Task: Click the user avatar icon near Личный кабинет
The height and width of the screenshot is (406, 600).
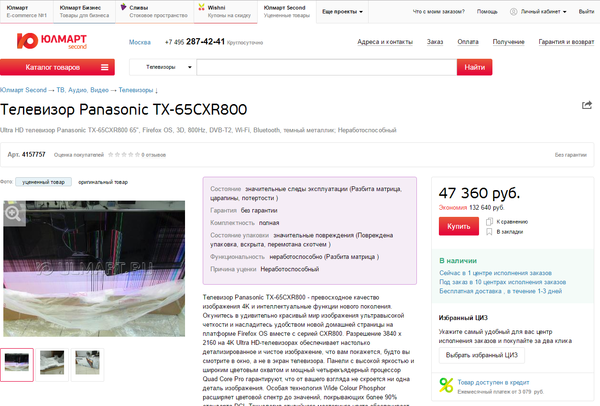Action: (x=514, y=11)
